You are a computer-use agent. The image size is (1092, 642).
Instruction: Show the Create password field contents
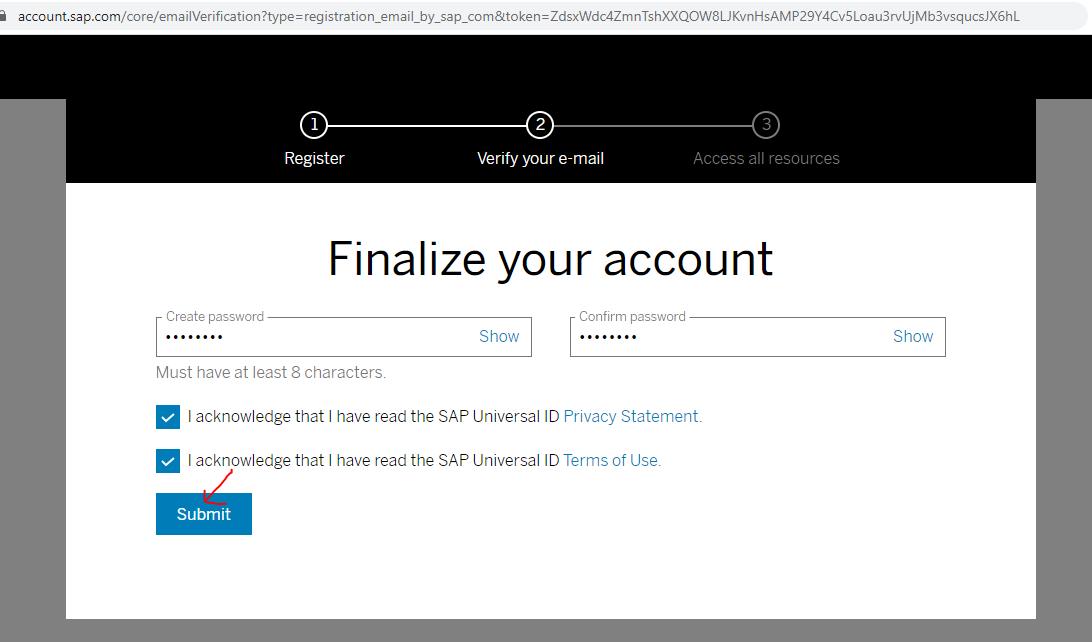(x=499, y=336)
